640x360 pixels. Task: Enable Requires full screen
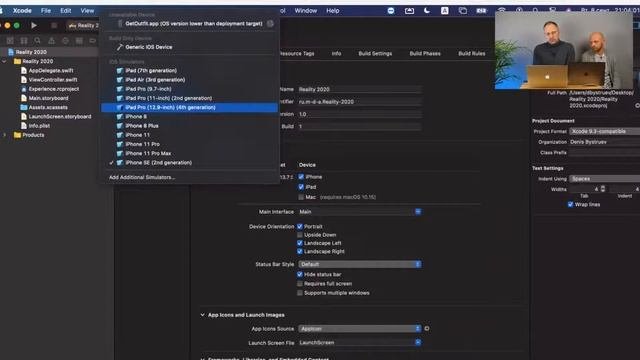point(300,283)
